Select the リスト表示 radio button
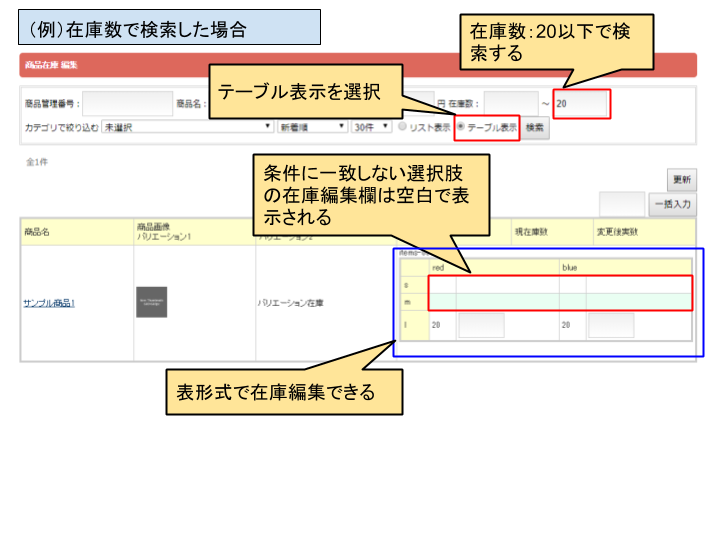The height and width of the screenshot is (540, 720). [x=402, y=127]
